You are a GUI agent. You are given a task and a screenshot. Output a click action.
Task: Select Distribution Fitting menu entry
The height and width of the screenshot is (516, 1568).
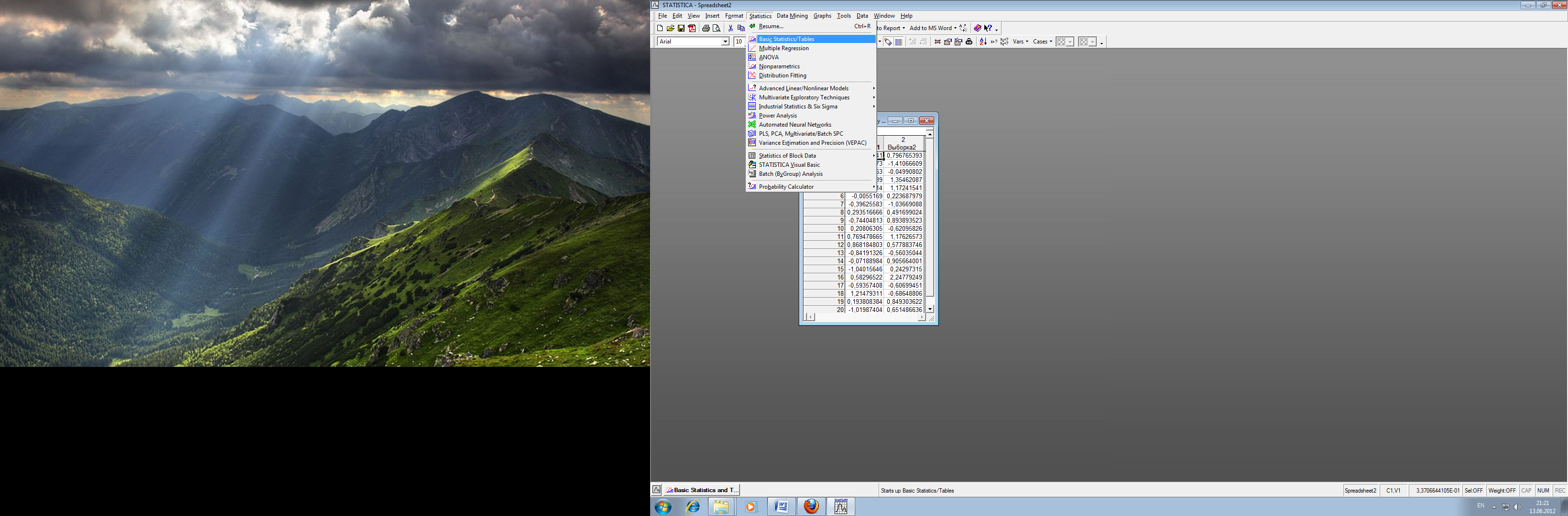click(811, 75)
